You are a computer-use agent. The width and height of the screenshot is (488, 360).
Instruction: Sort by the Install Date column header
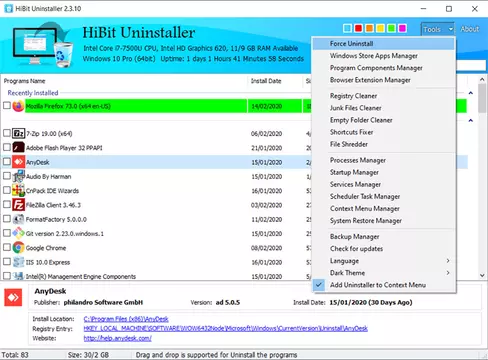click(266, 81)
